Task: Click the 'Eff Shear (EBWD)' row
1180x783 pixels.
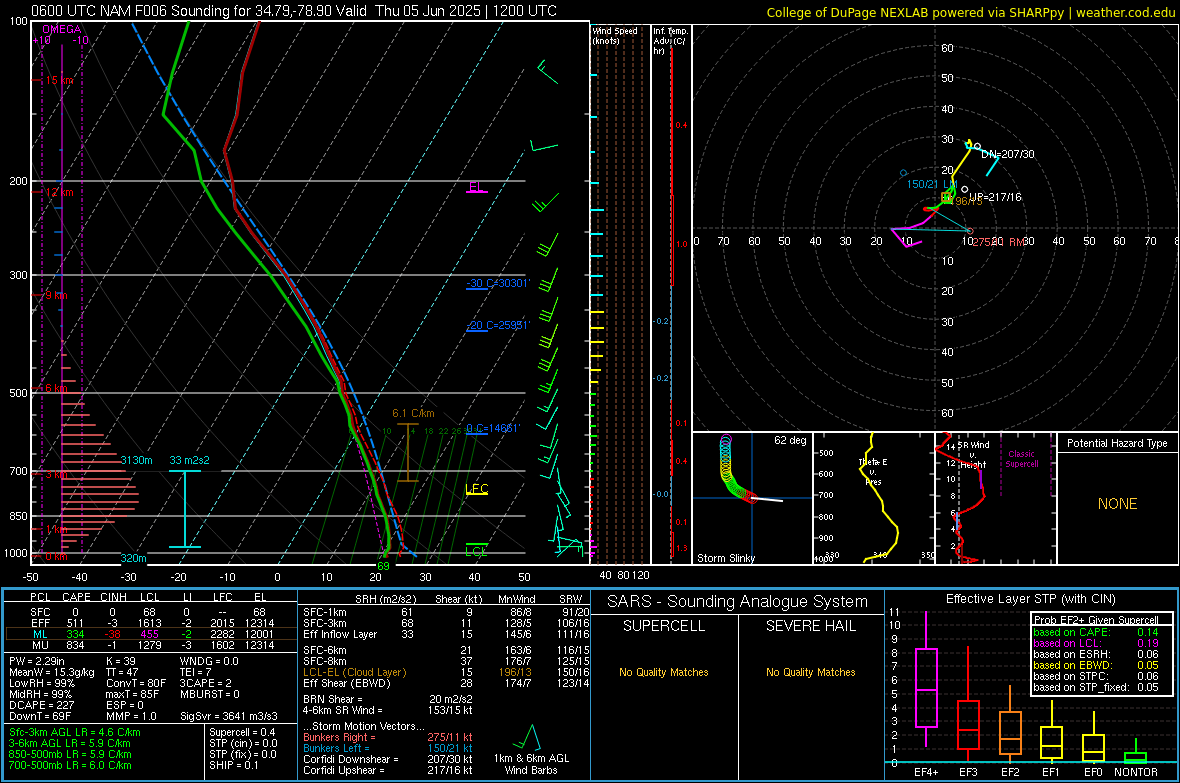Action: coord(446,684)
